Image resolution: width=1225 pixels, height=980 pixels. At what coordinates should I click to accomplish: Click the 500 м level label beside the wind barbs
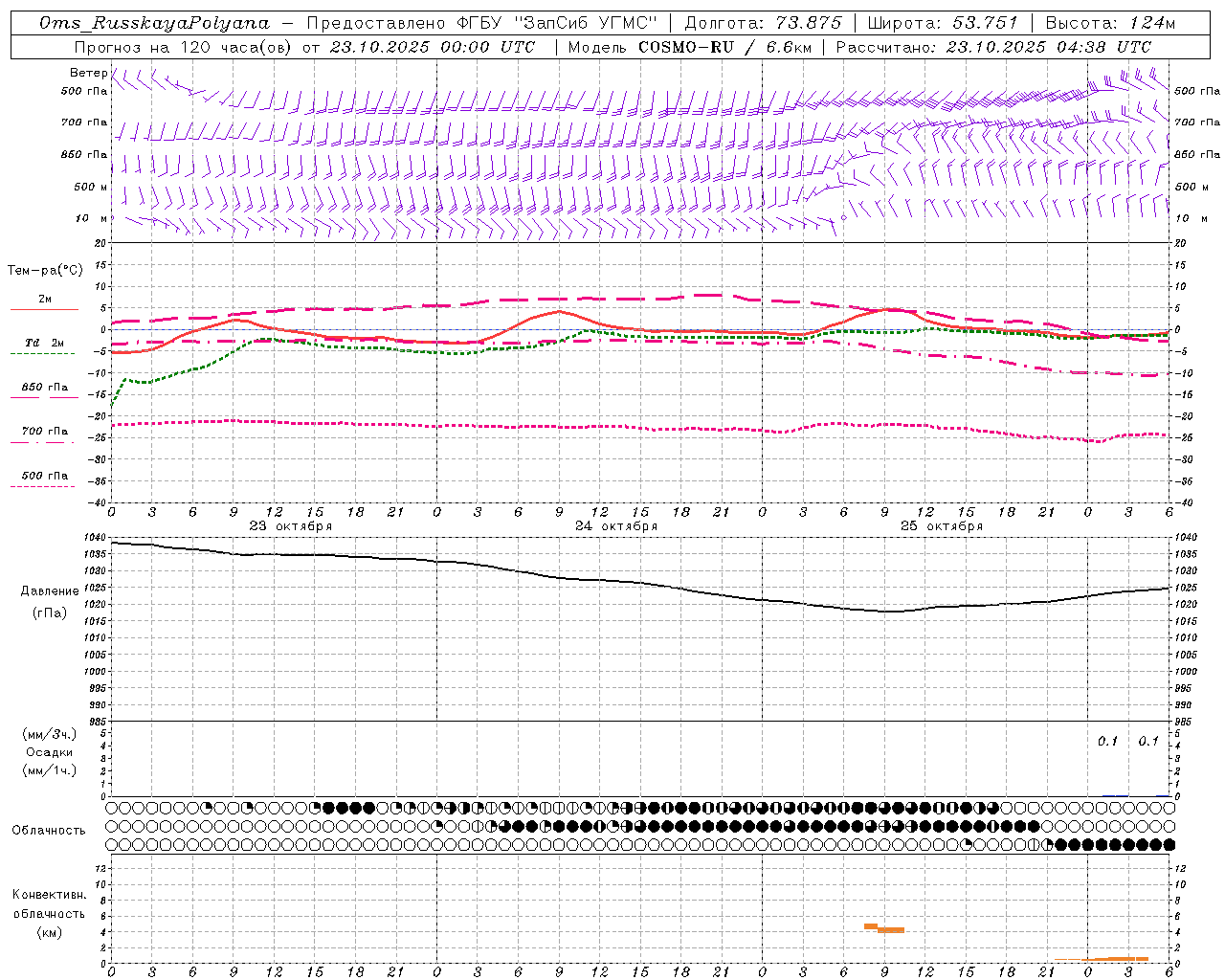coord(91,188)
